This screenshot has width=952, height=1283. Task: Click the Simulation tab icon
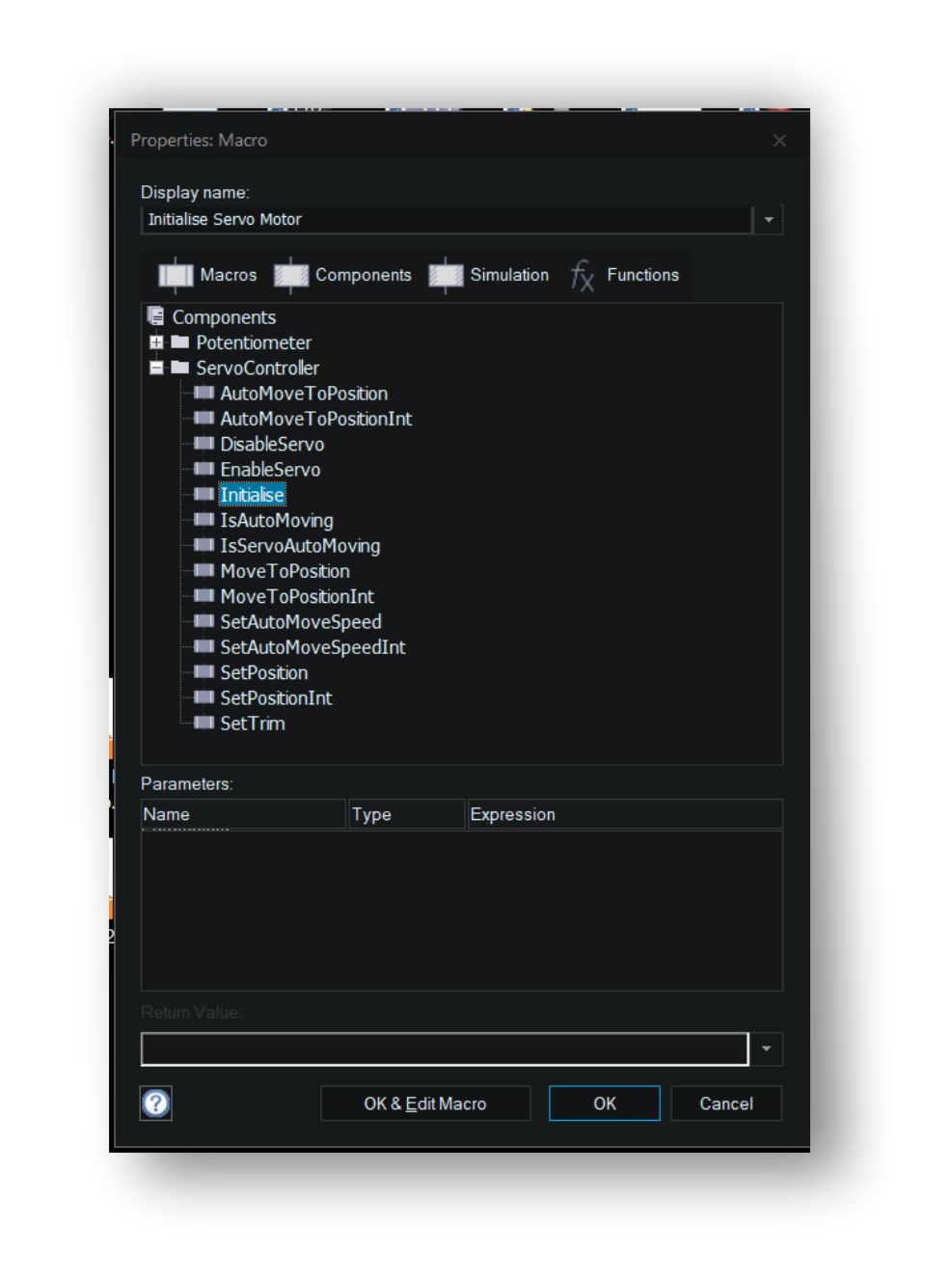pos(446,276)
